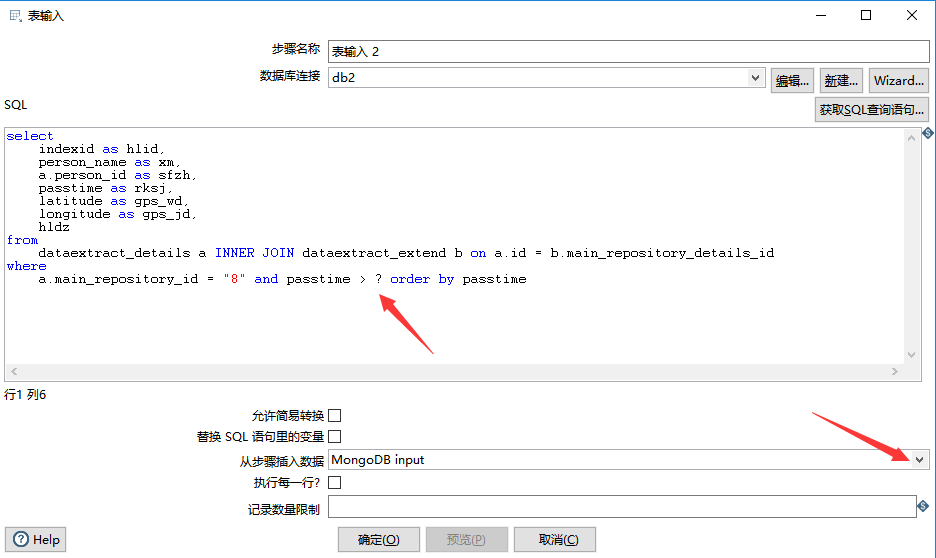Click 'person_name' column text in SQL
The width and height of the screenshot is (936, 558).
[82, 162]
